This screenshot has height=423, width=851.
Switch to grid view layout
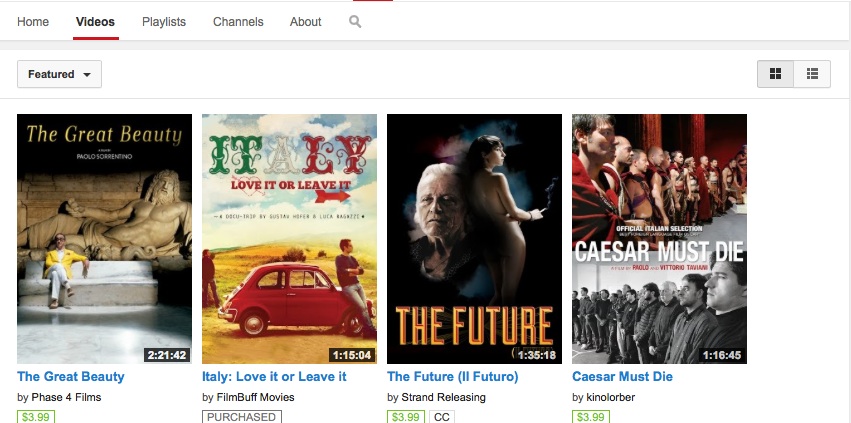pos(775,74)
